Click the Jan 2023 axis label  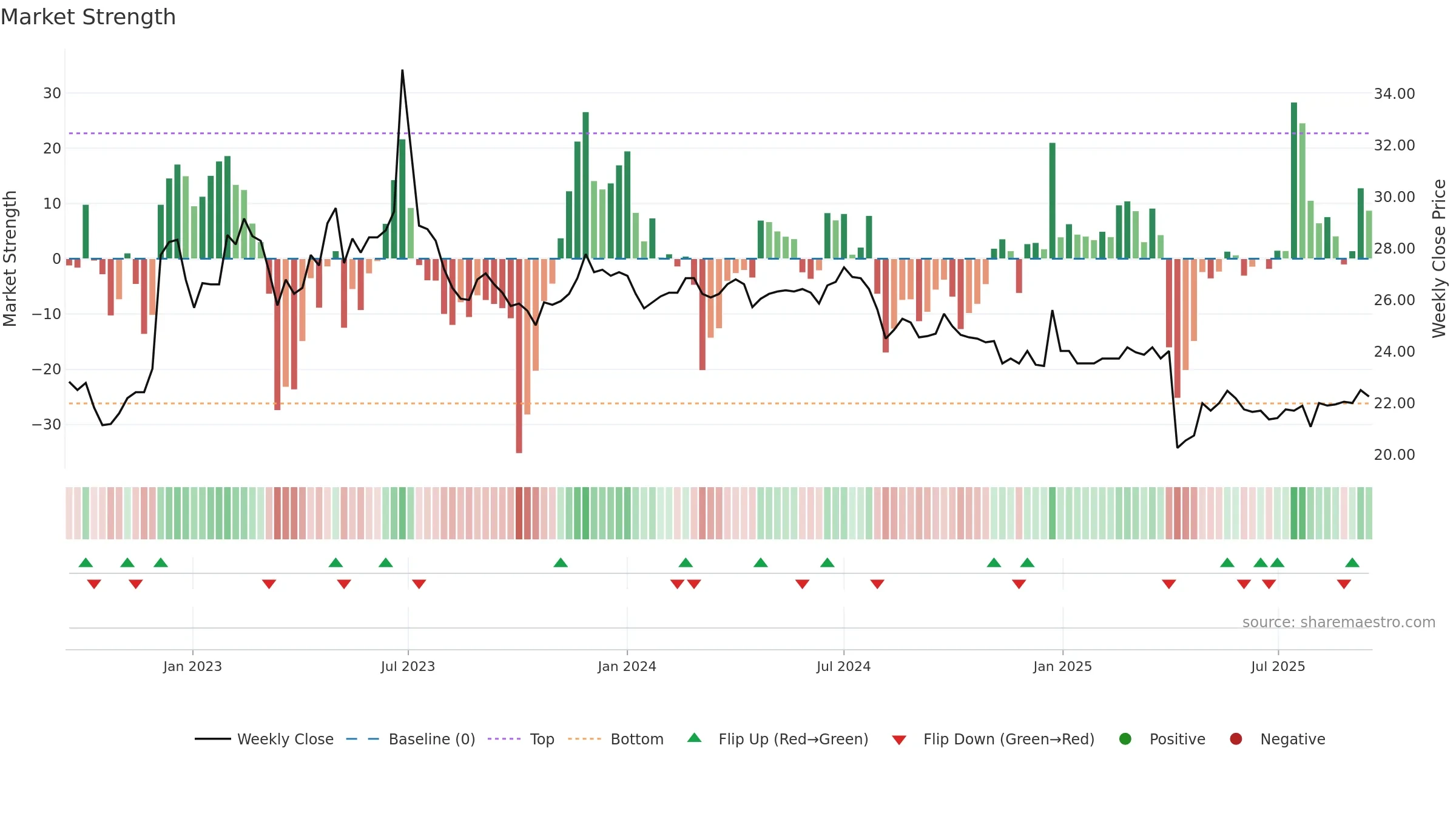click(192, 667)
